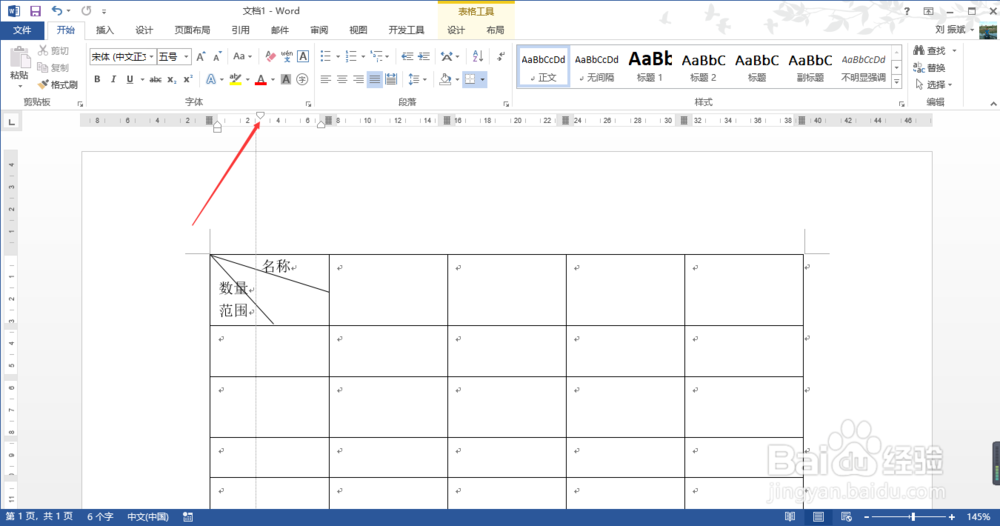Collapse the ribbon with the chevron

[993, 103]
